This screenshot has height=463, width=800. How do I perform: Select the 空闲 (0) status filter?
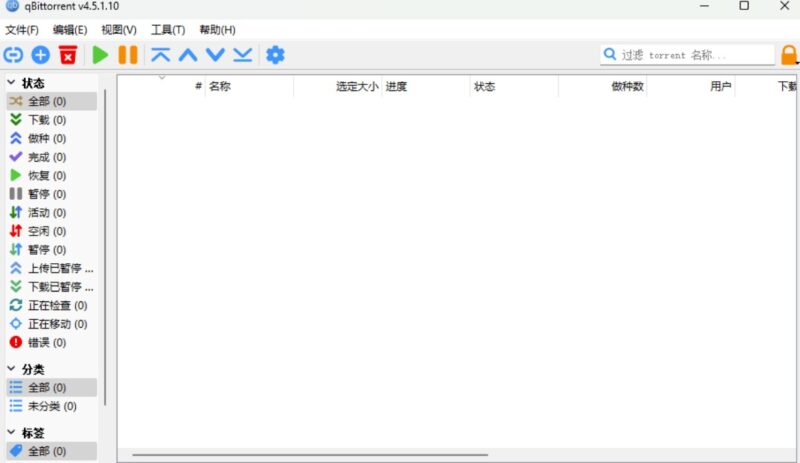(x=52, y=231)
